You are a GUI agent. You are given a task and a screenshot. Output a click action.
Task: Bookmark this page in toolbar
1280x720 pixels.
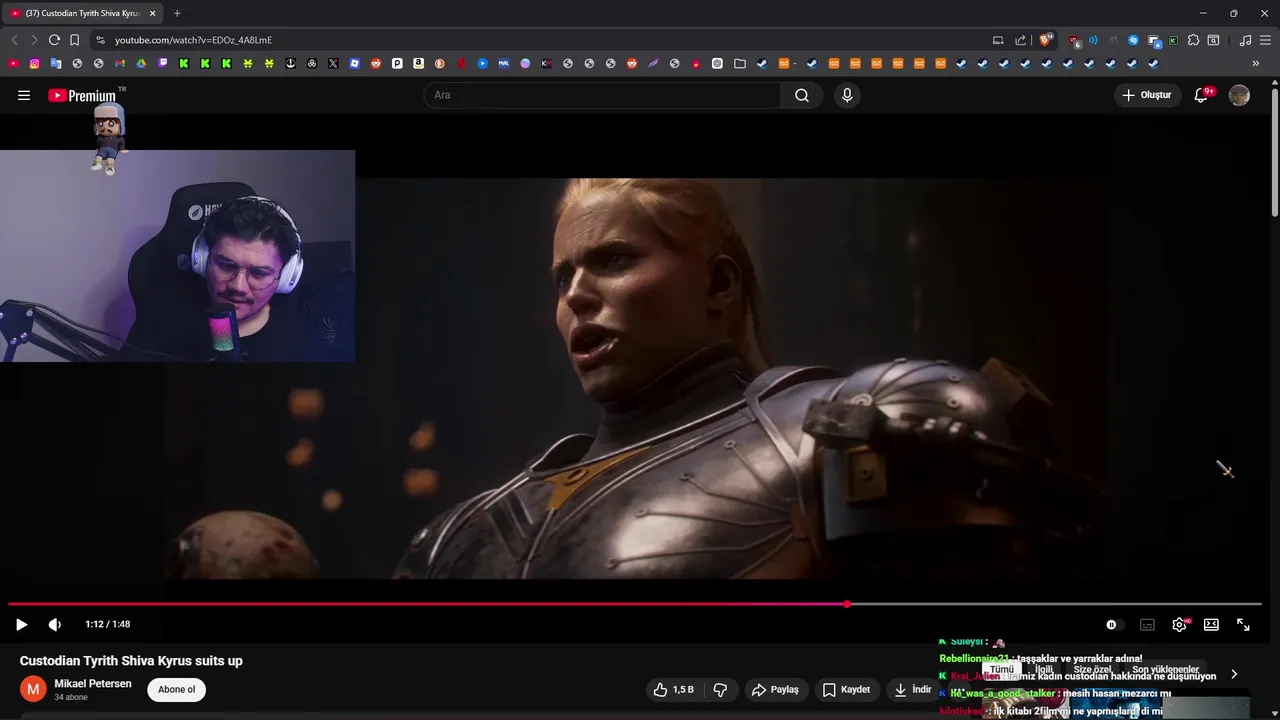[74, 40]
